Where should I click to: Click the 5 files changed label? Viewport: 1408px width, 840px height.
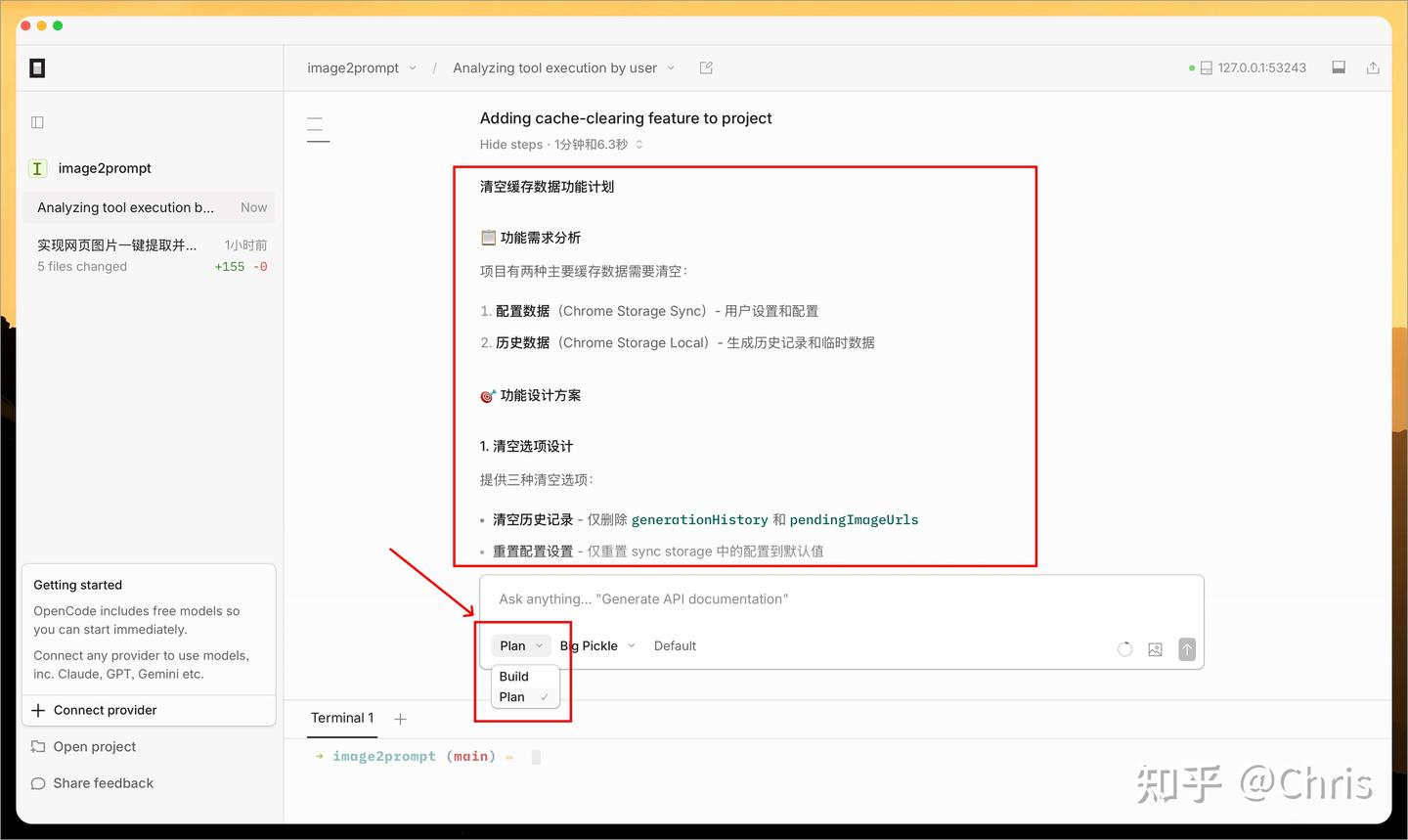82,267
